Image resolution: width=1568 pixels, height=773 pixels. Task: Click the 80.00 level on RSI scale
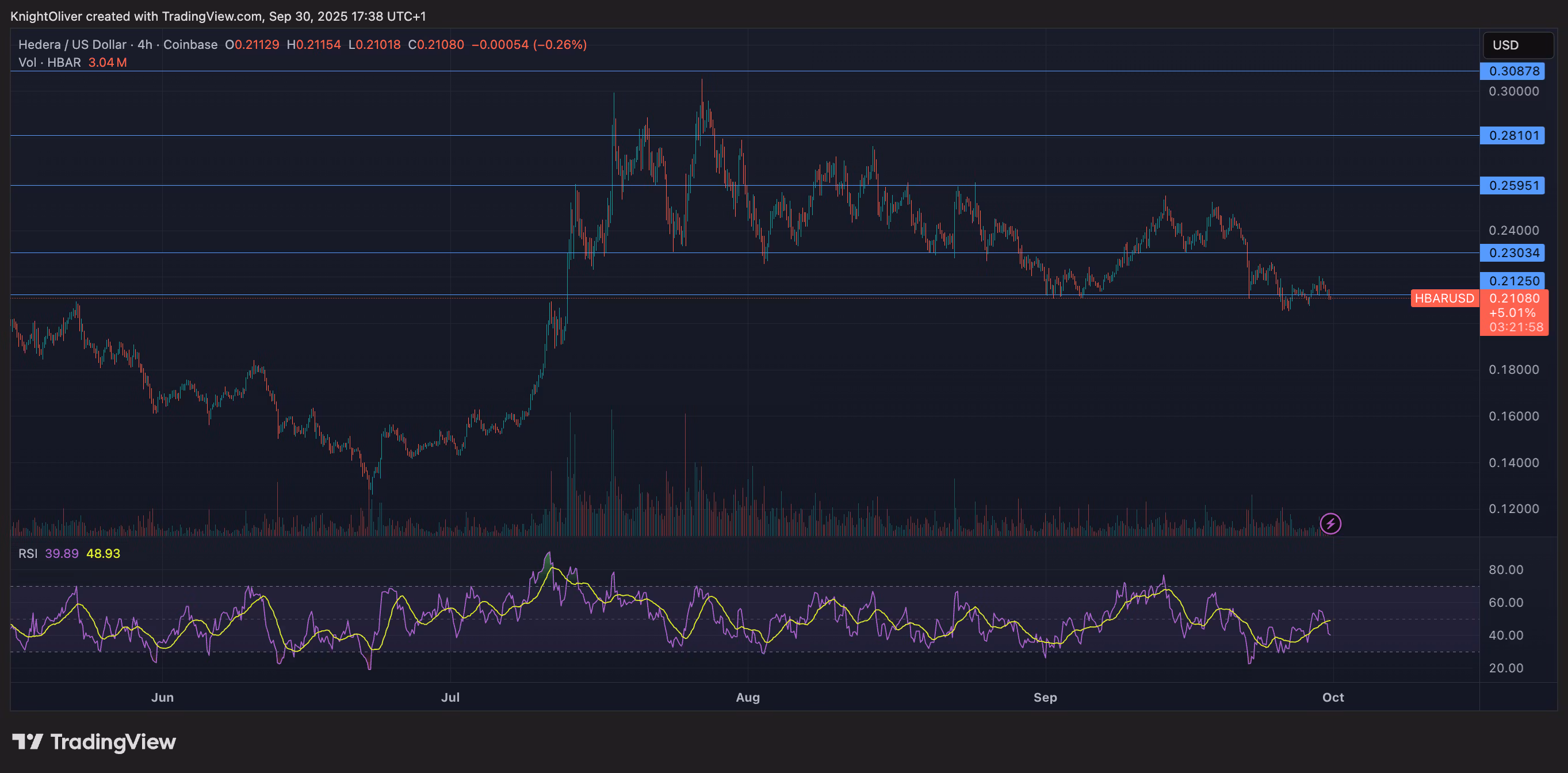click(x=1505, y=570)
